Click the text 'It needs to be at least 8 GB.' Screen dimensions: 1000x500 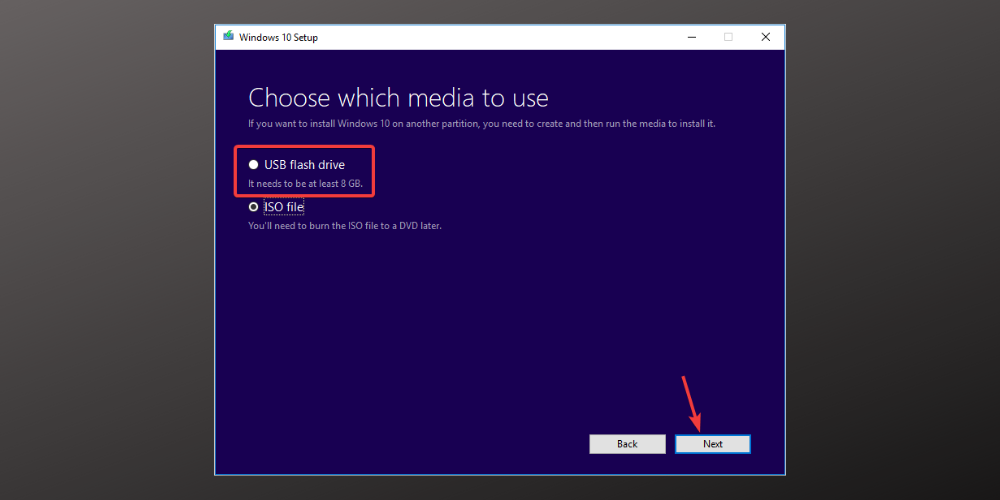pyautogui.click(x=305, y=184)
